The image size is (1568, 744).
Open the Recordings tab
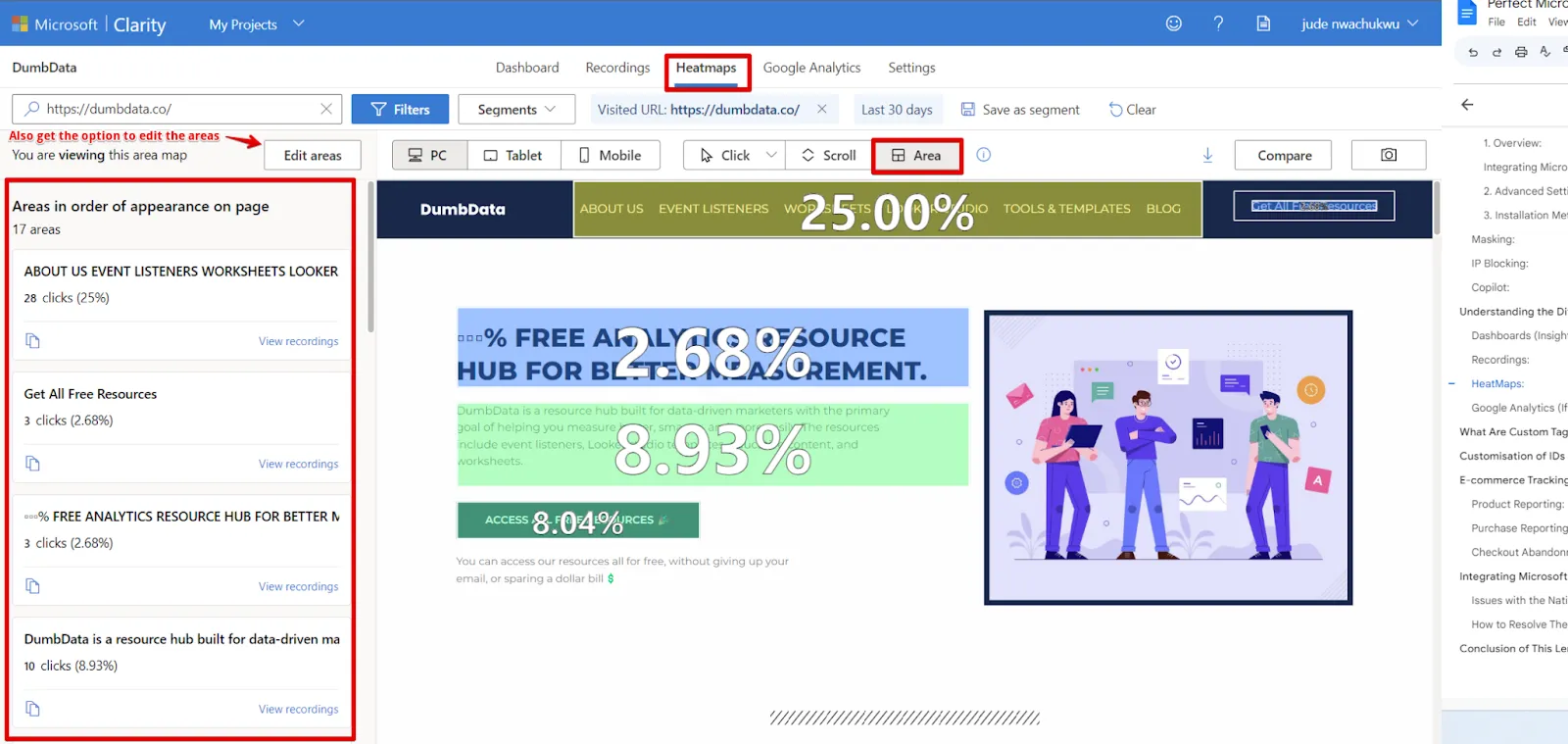(x=617, y=68)
